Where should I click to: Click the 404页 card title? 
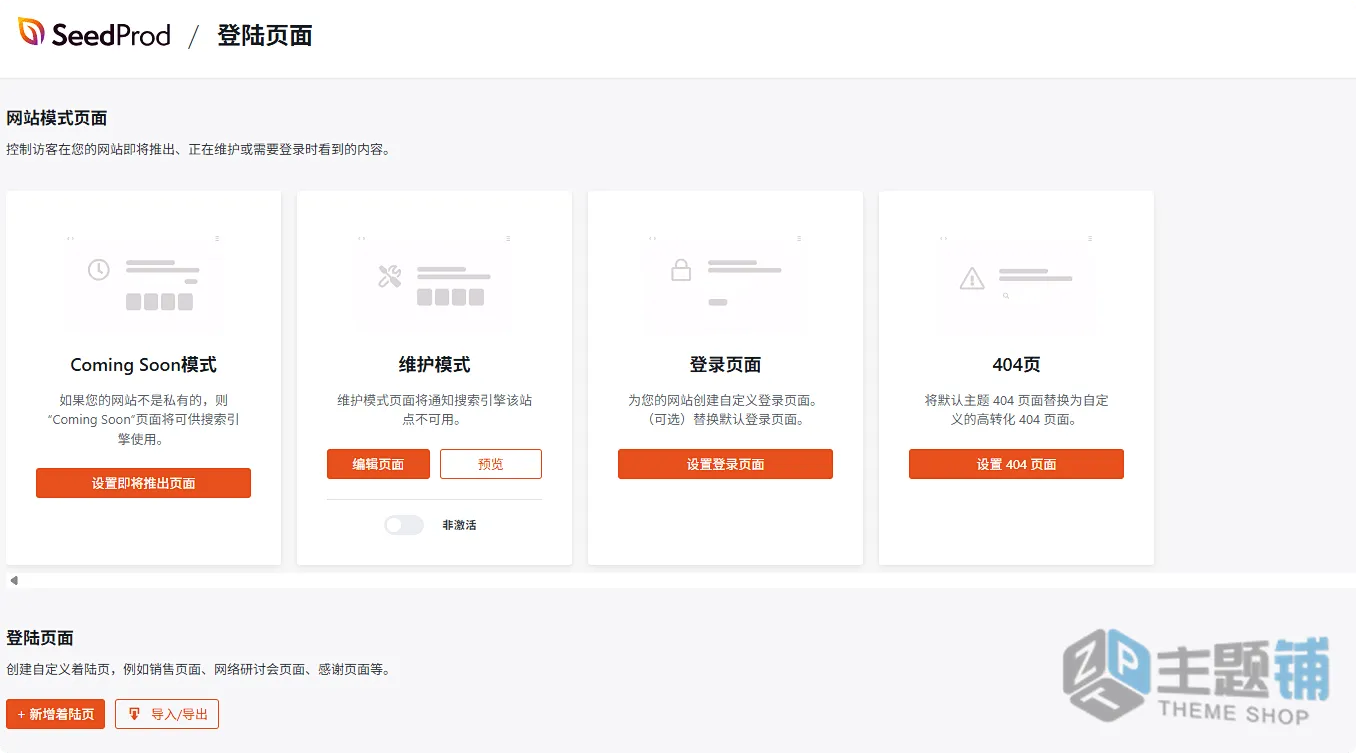(x=1016, y=365)
